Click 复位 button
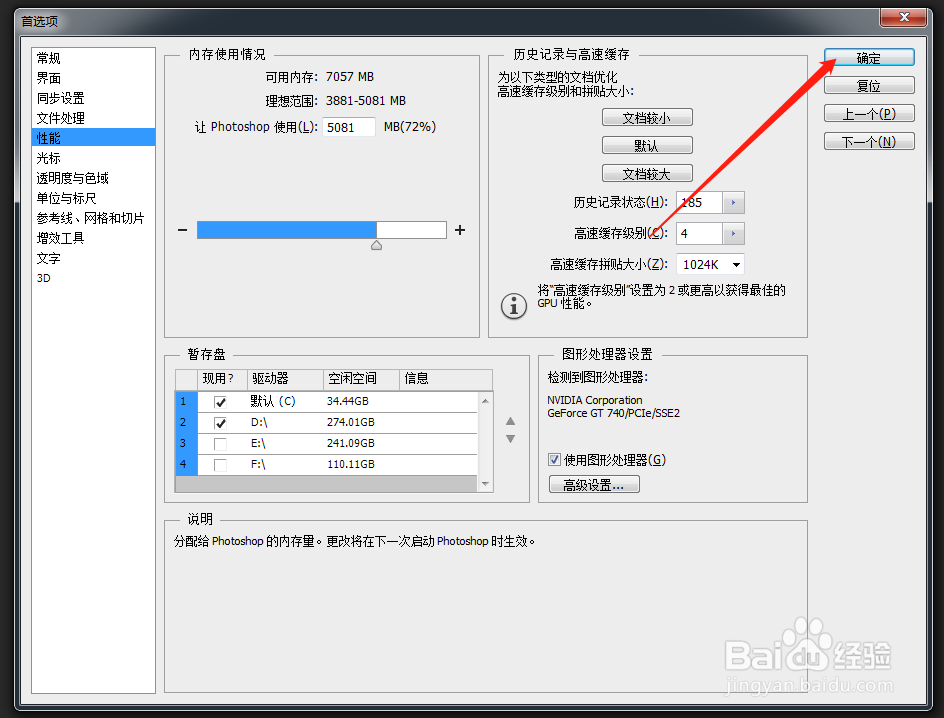Screen dimensions: 944x718 click(x=869, y=85)
